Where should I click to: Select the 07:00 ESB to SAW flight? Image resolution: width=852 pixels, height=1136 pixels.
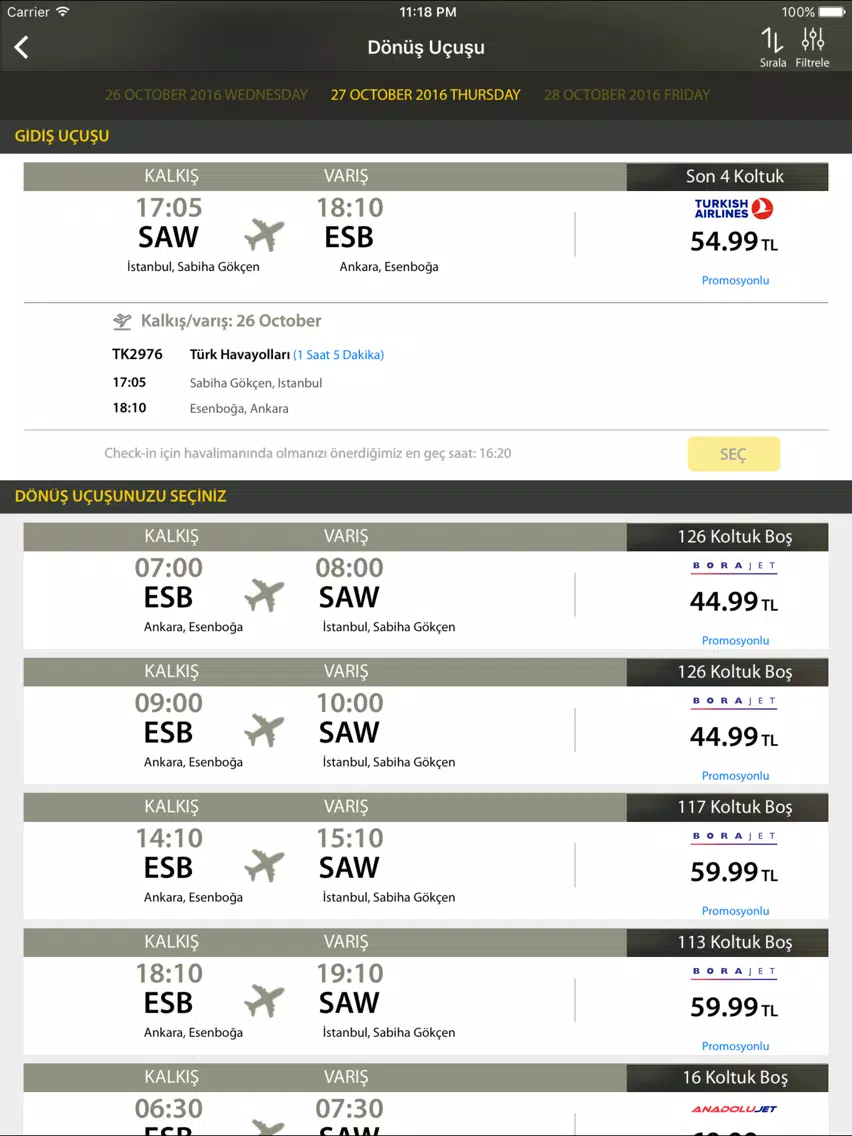click(425, 585)
